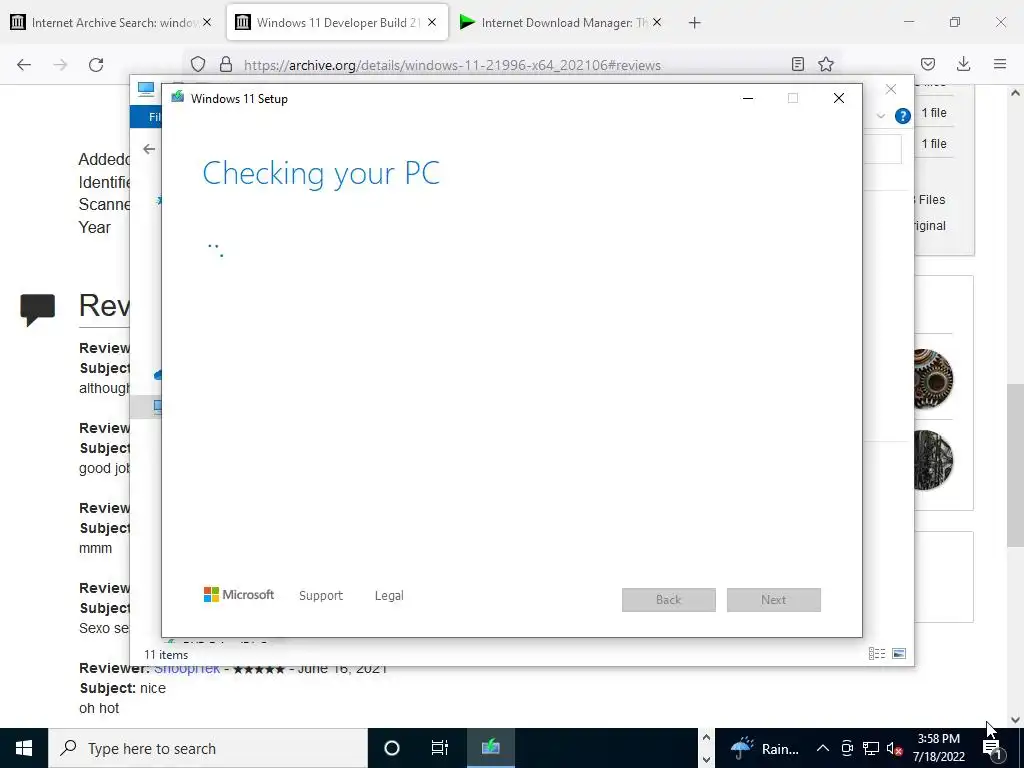Switch to Internet Archive Search tab
1024x768 pixels.
tap(112, 22)
